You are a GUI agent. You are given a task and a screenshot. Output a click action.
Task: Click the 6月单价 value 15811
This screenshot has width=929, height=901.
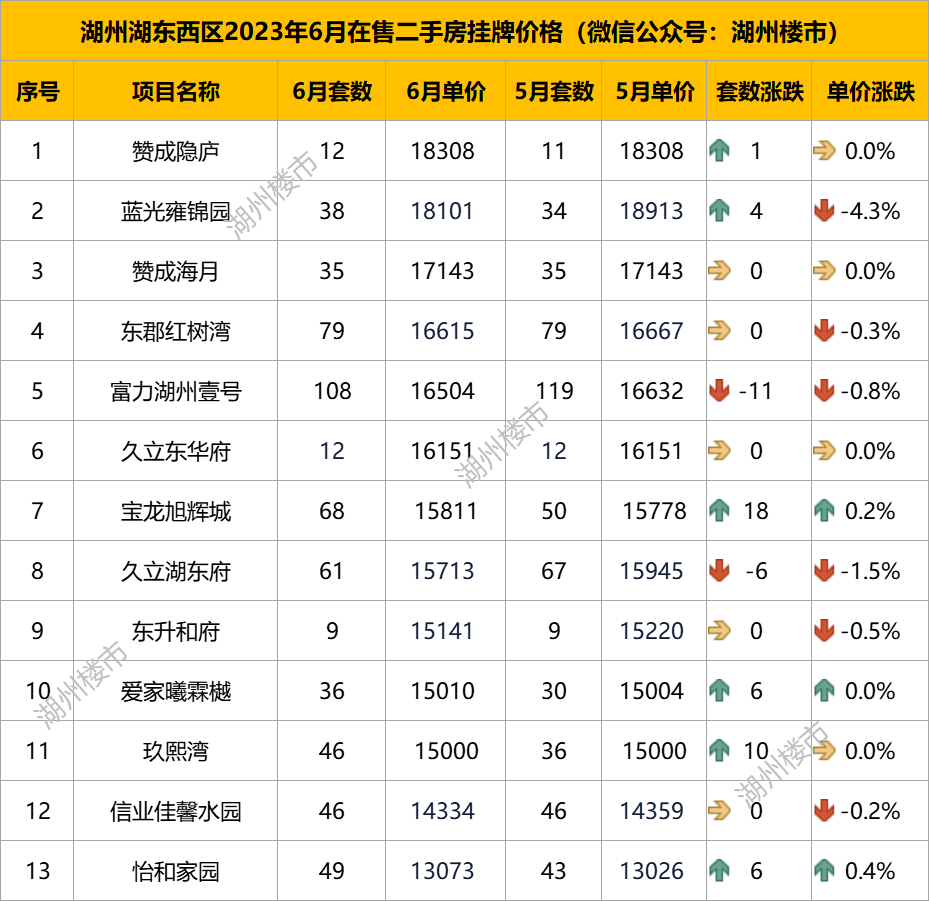pos(446,511)
